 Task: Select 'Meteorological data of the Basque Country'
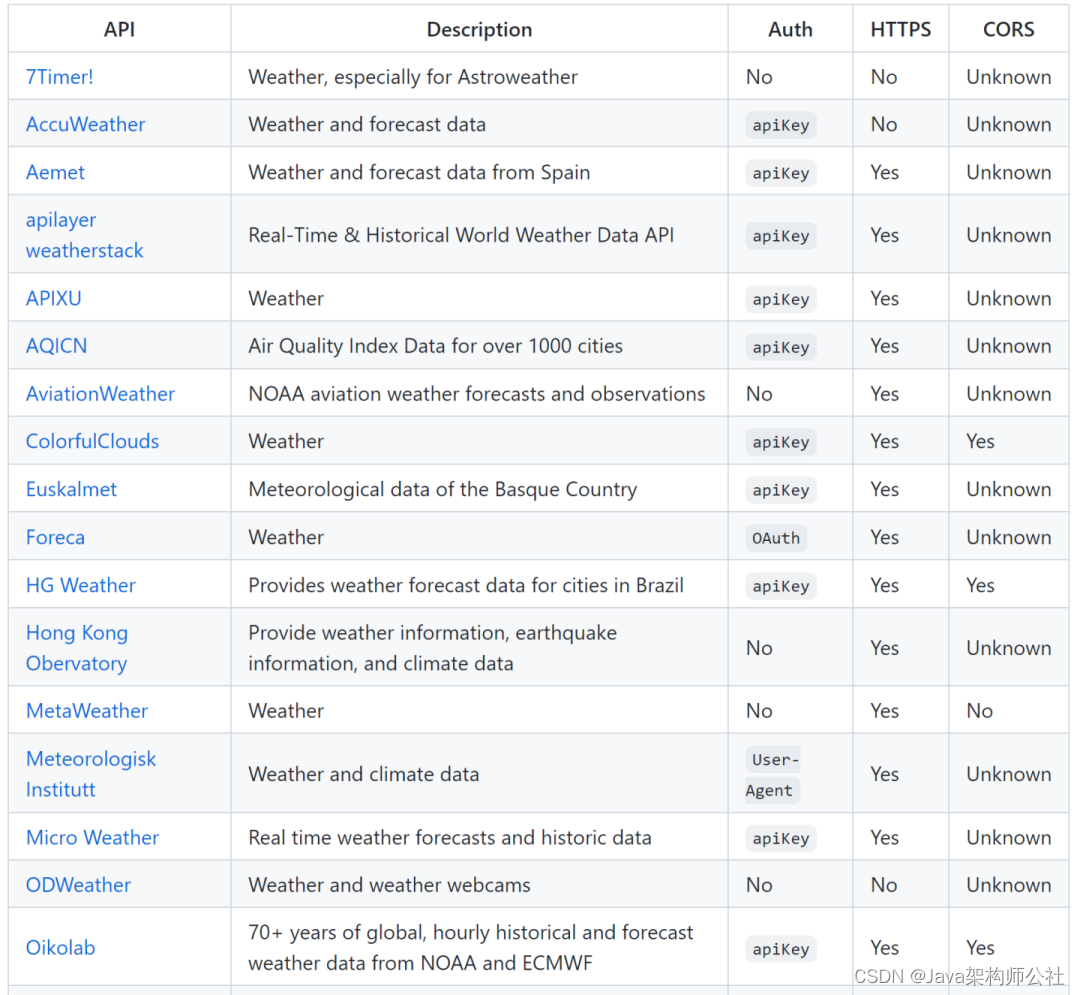tap(442, 490)
